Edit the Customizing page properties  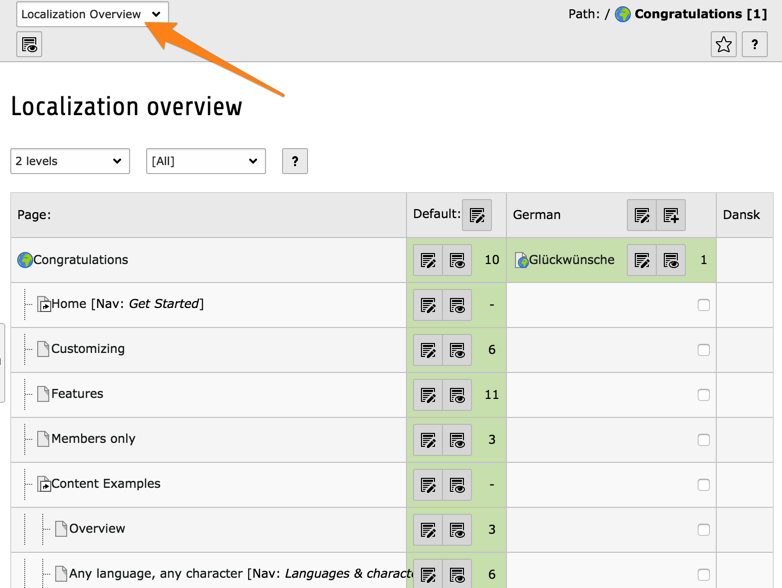(x=428, y=350)
